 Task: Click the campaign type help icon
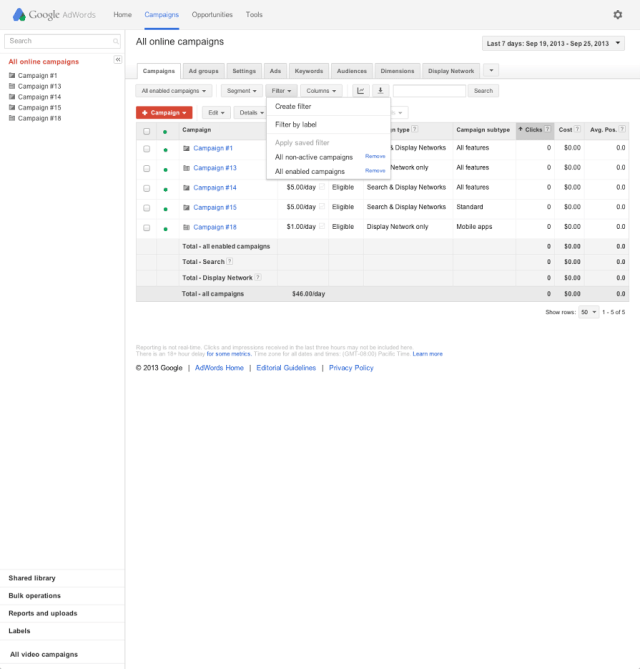[x=415, y=129]
